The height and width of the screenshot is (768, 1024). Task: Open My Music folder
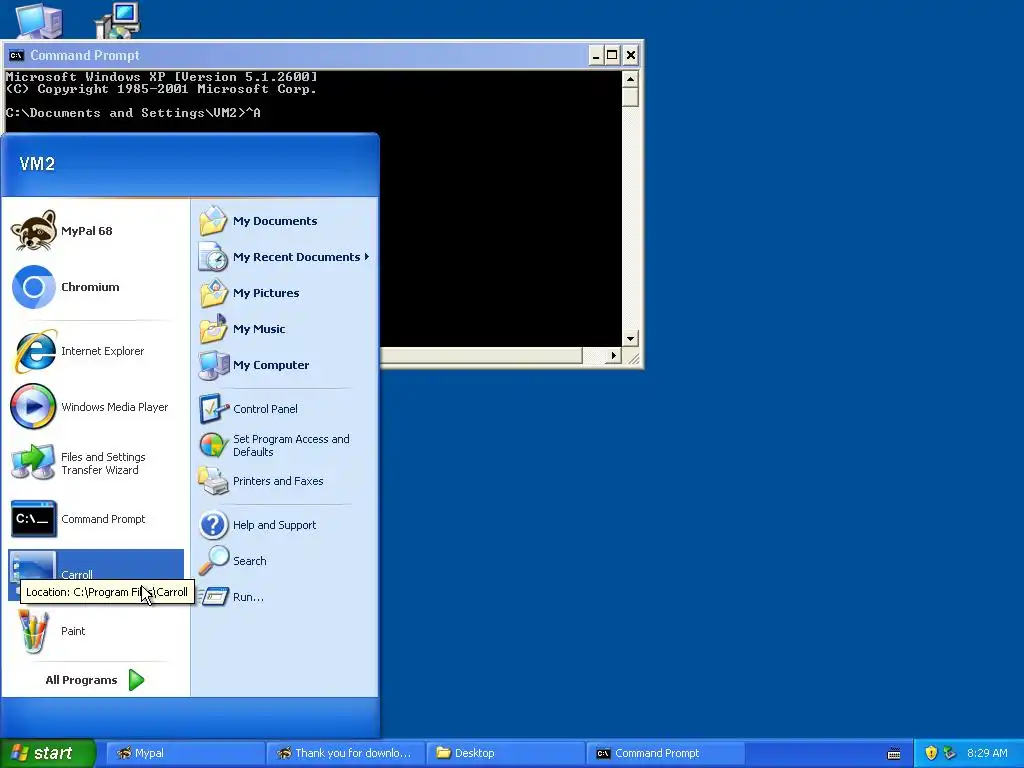point(284,328)
